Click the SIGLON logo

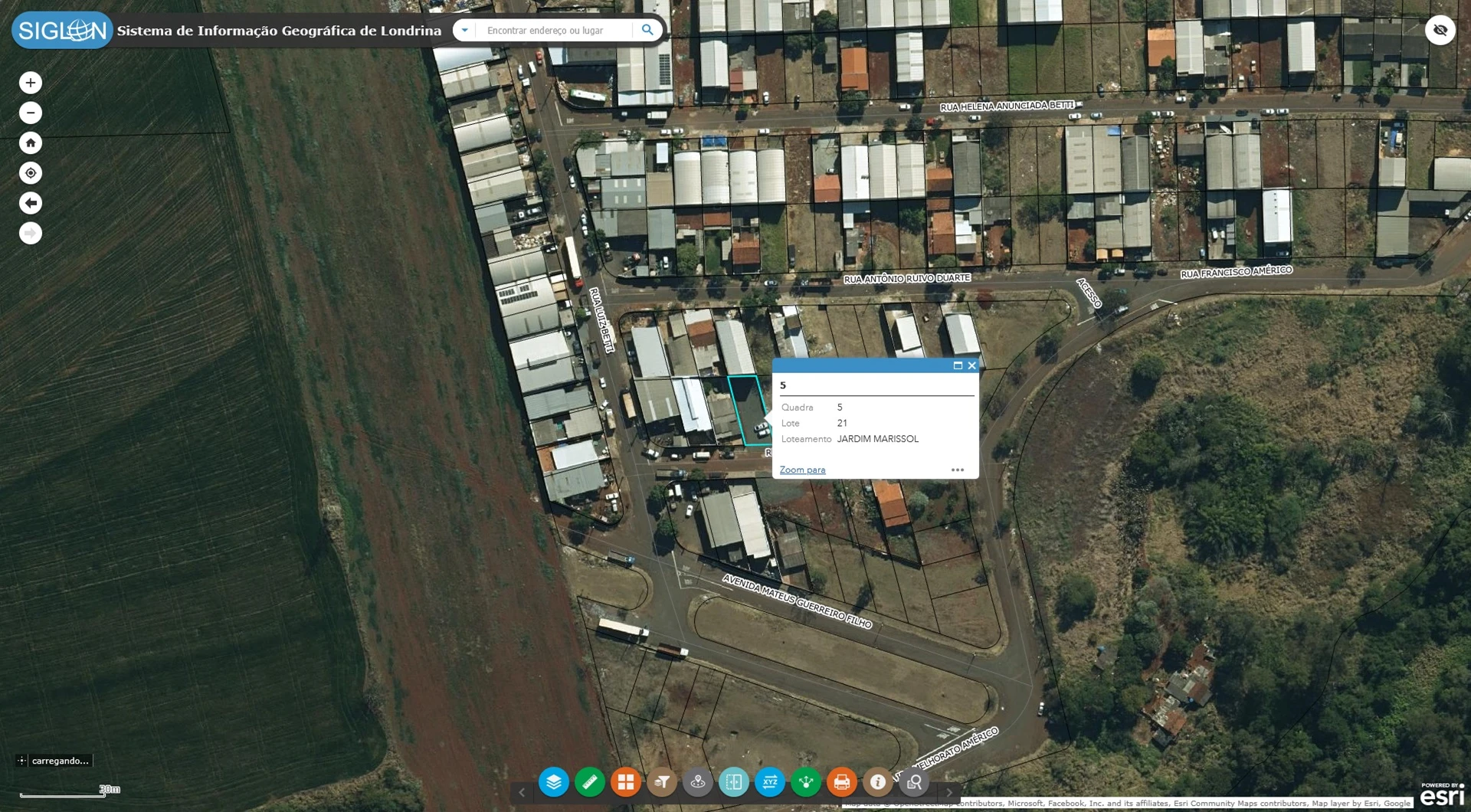[62, 30]
